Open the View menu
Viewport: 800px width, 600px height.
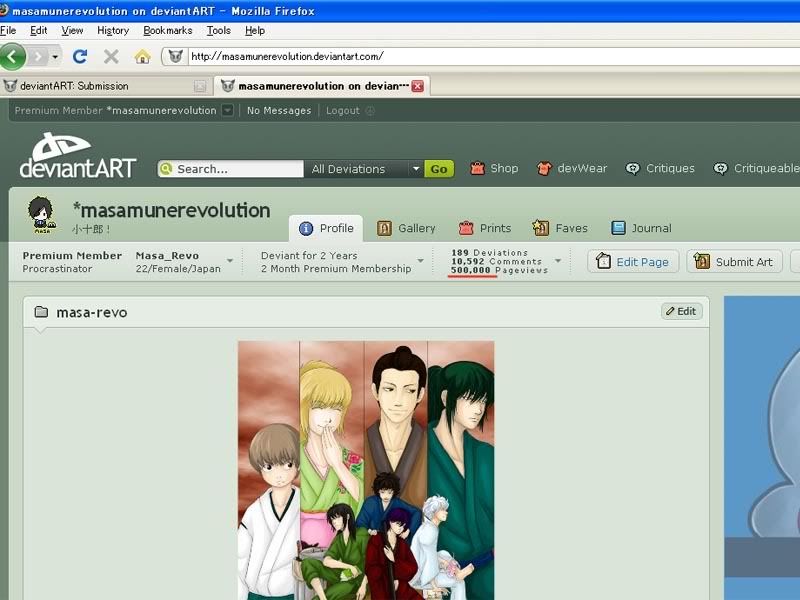(x=72, y=31)
